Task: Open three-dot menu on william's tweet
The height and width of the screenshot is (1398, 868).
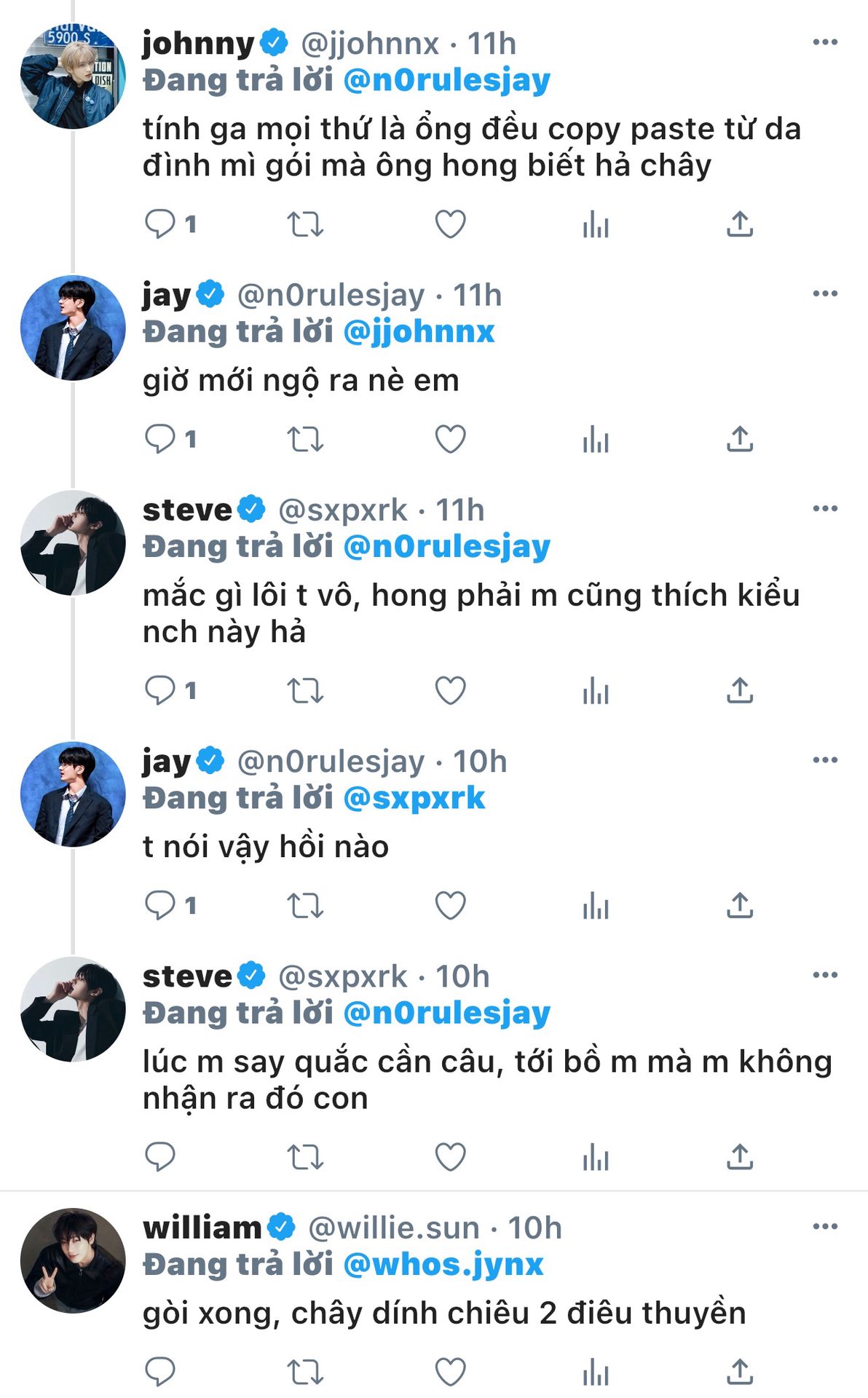Action: click(824, 1226)
